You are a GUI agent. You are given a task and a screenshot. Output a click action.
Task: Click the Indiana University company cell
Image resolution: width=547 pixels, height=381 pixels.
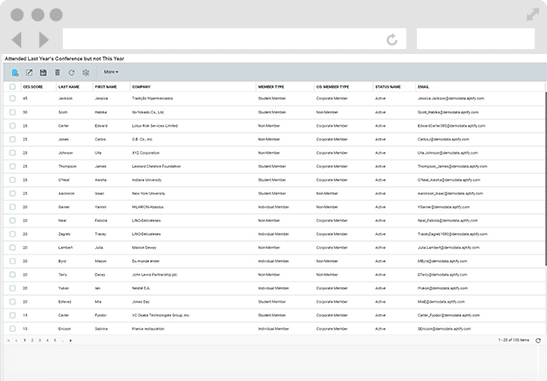(147, 180)
